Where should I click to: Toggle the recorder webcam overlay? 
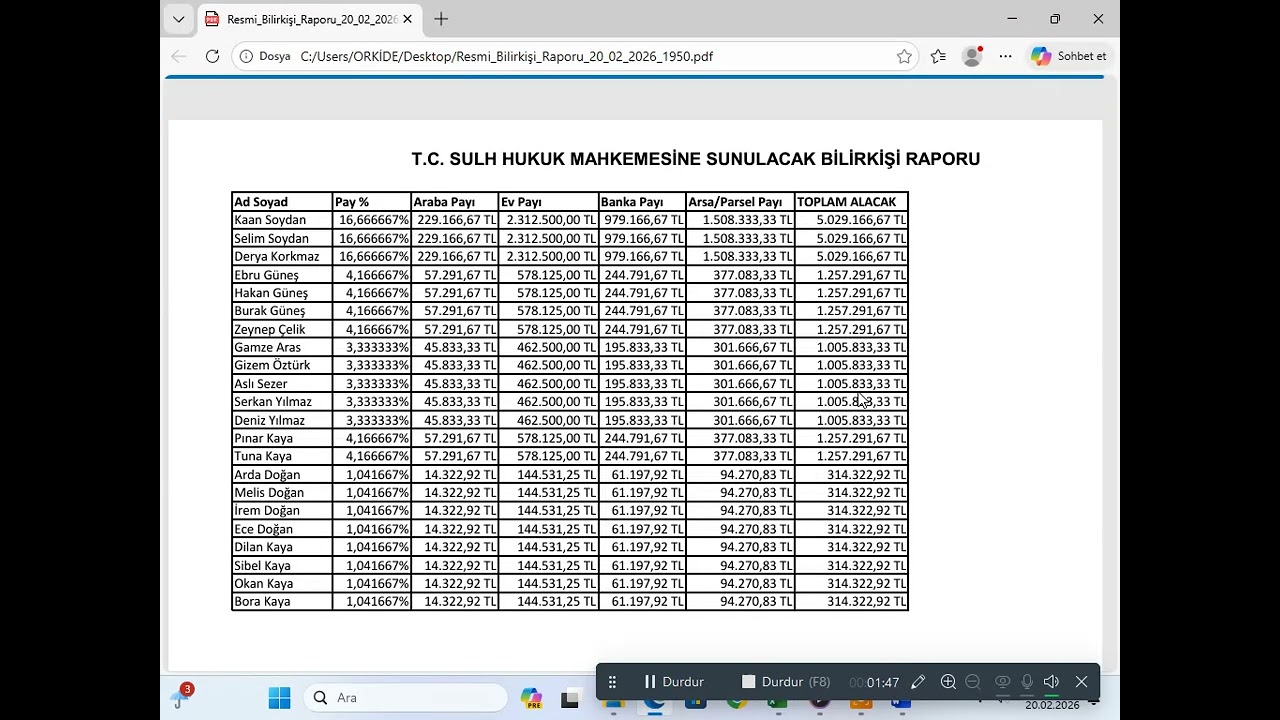(x=1002, y=682)
